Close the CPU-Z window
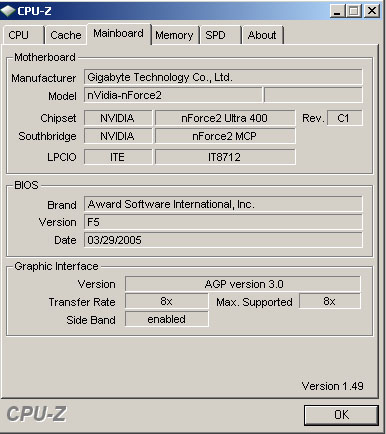This screenshot has height=434, width=386. point(371,11)
